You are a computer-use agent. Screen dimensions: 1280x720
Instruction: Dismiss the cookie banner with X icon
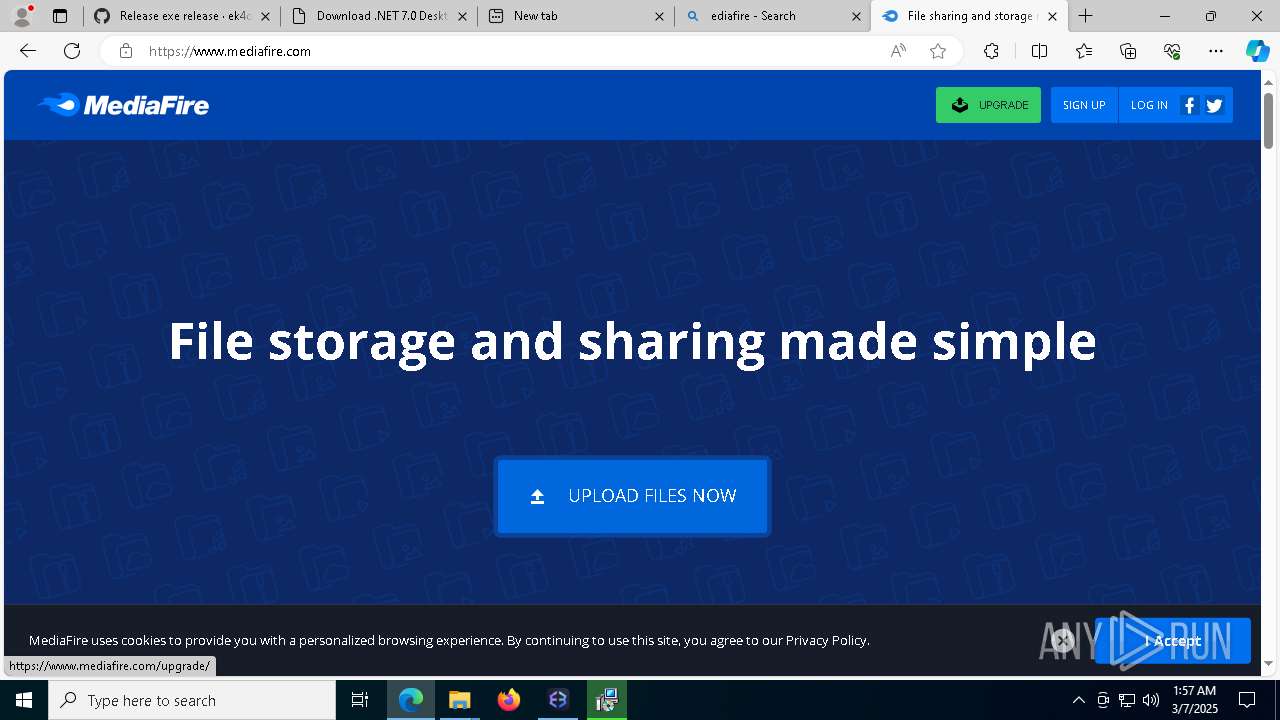pos(1063,641)
